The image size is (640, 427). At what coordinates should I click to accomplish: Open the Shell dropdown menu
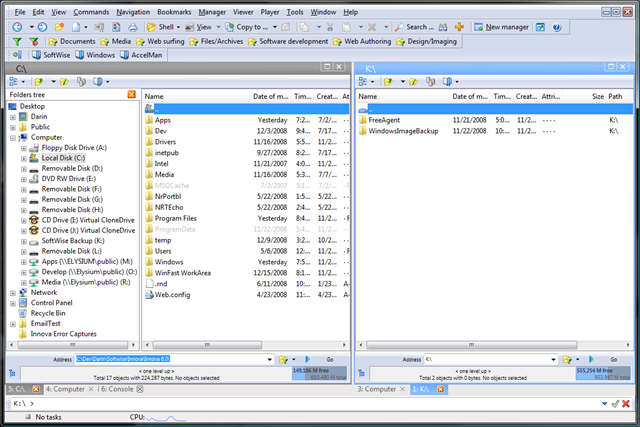click(178, 27)
